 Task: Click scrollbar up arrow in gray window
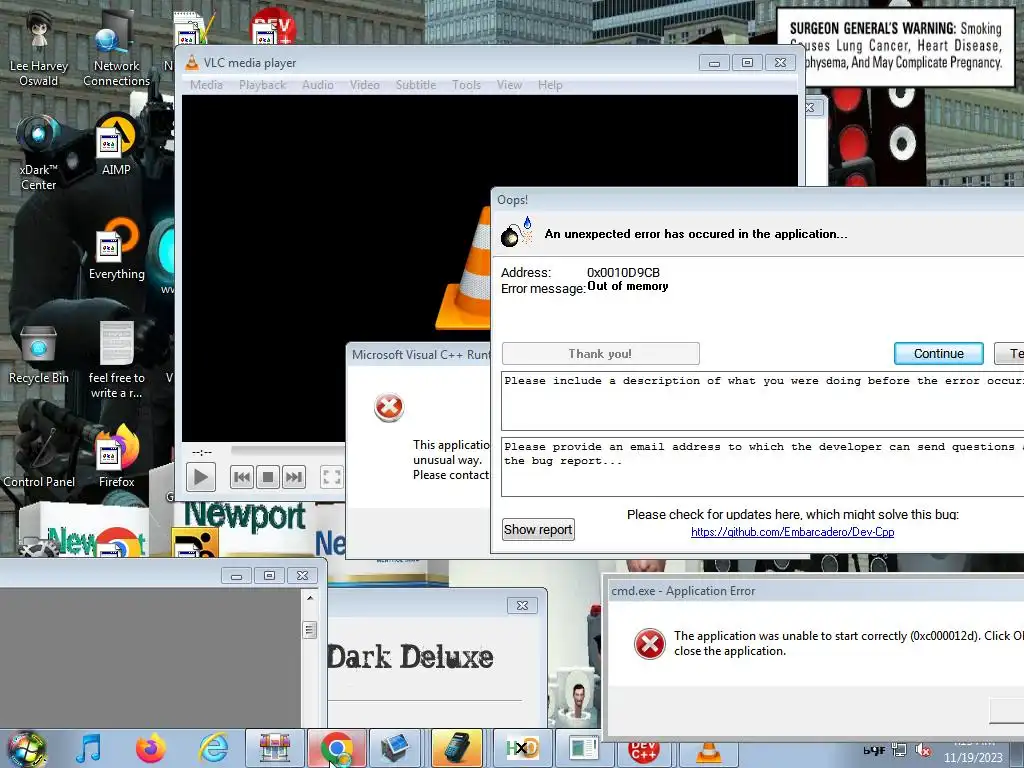click(310, 598)
